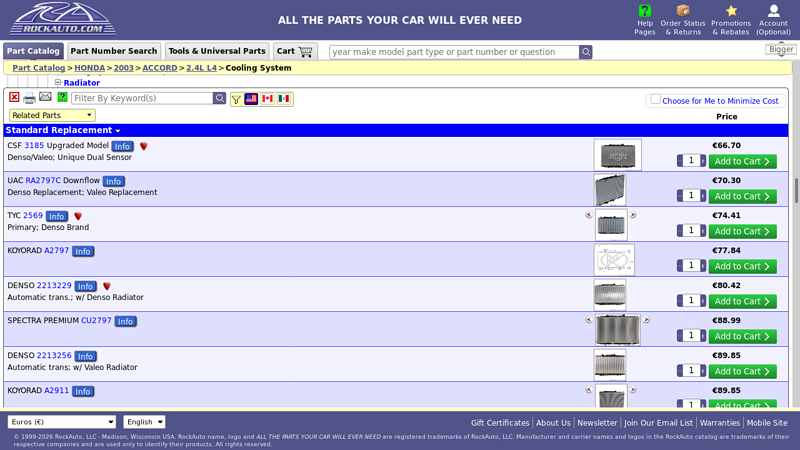
Task: Open the CSF 3185 radiator thumbnail
Action: [x=617, y=155]
